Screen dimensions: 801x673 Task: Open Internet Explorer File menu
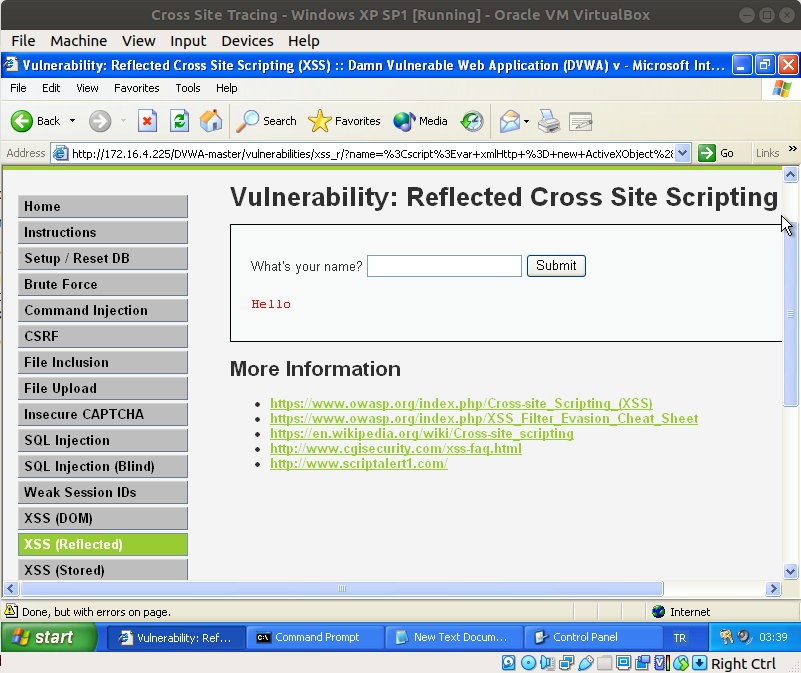pos(18,88)
